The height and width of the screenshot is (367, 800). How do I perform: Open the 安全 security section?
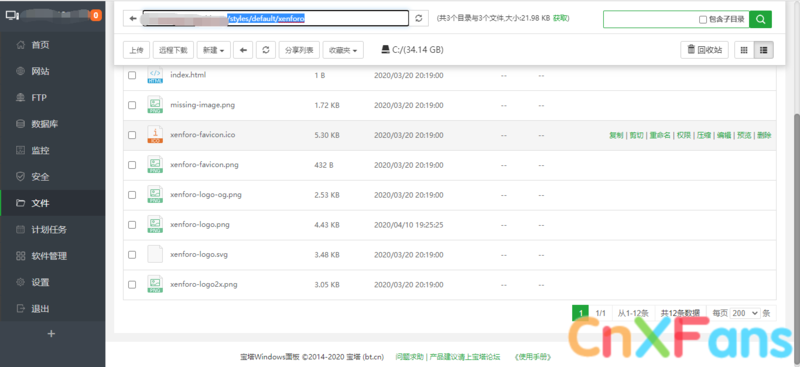[x=40, y=177]
